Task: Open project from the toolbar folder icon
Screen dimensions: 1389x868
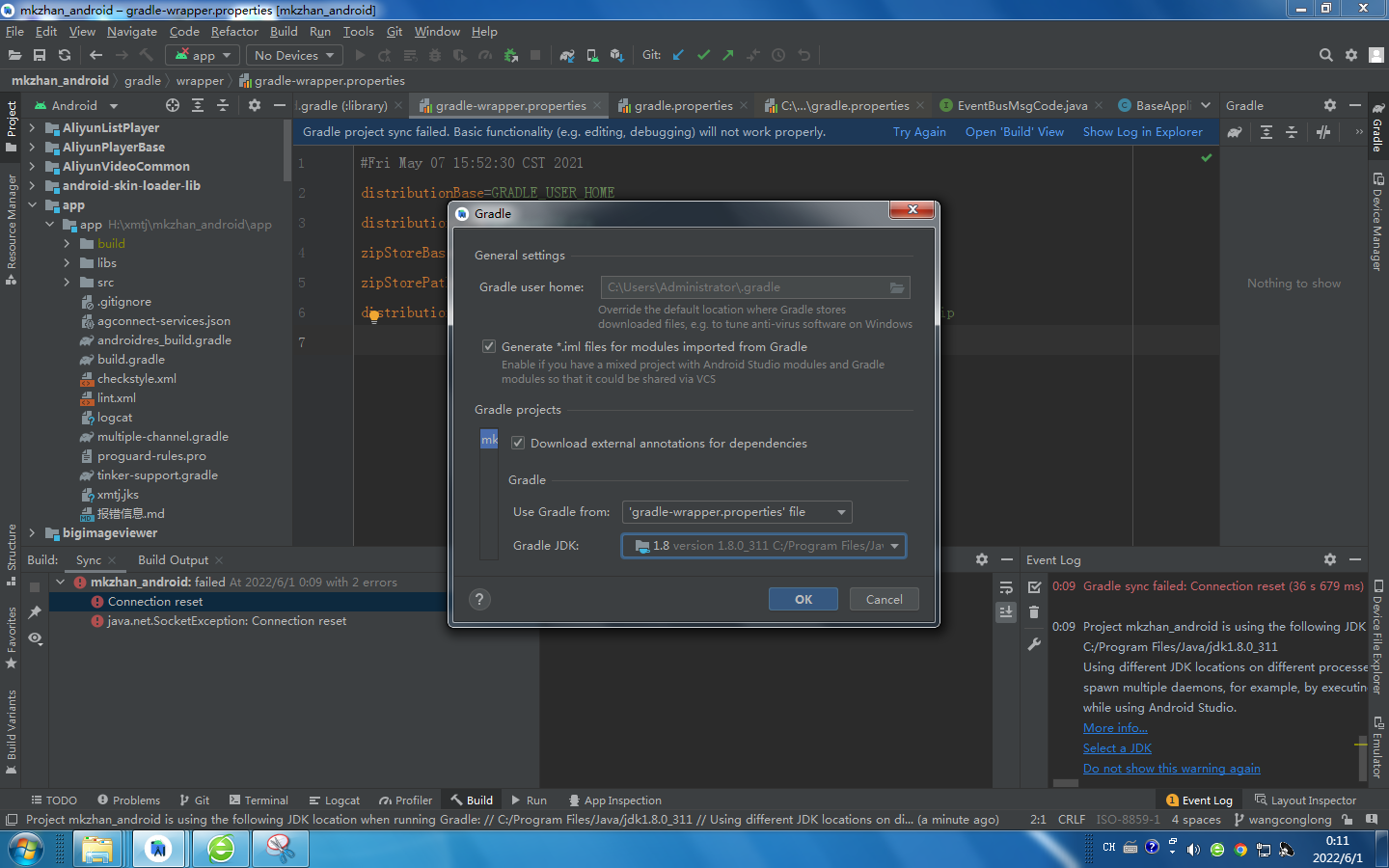Action: click(14, 55)
